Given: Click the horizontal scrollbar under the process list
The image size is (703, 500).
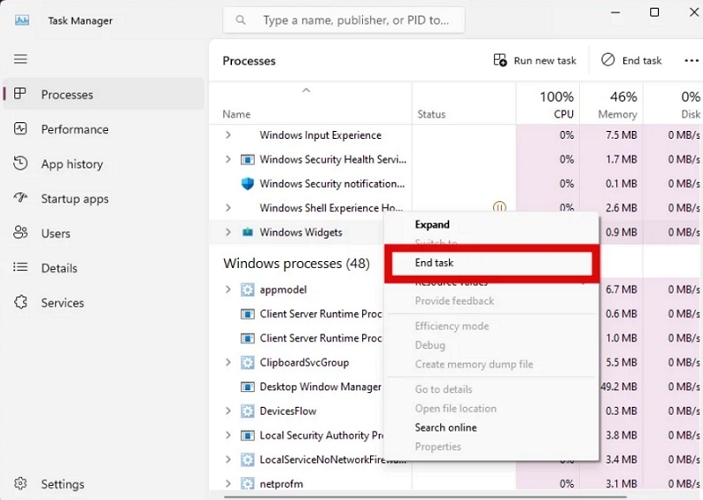Looking at the screenshot, I should [425, 496].
